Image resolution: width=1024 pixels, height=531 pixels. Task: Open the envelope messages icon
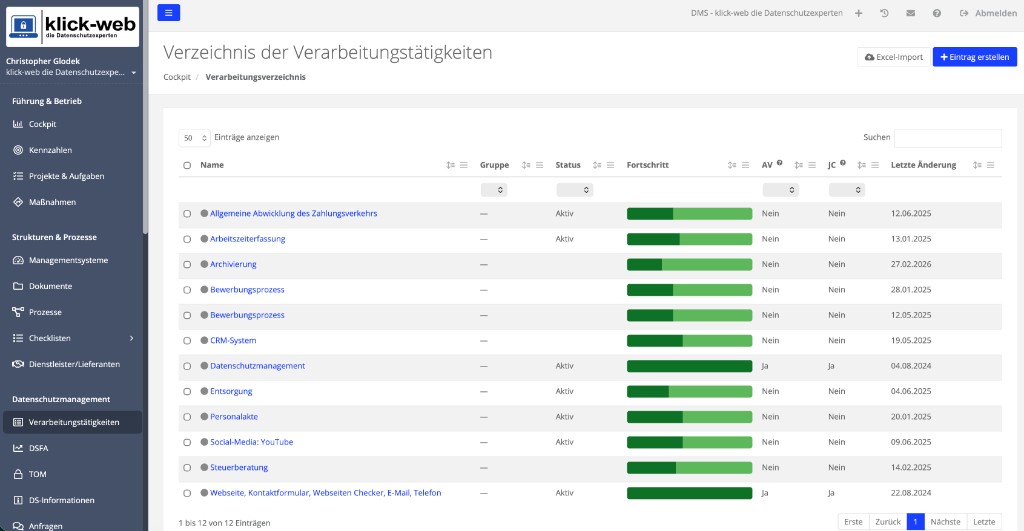(910, 13)
